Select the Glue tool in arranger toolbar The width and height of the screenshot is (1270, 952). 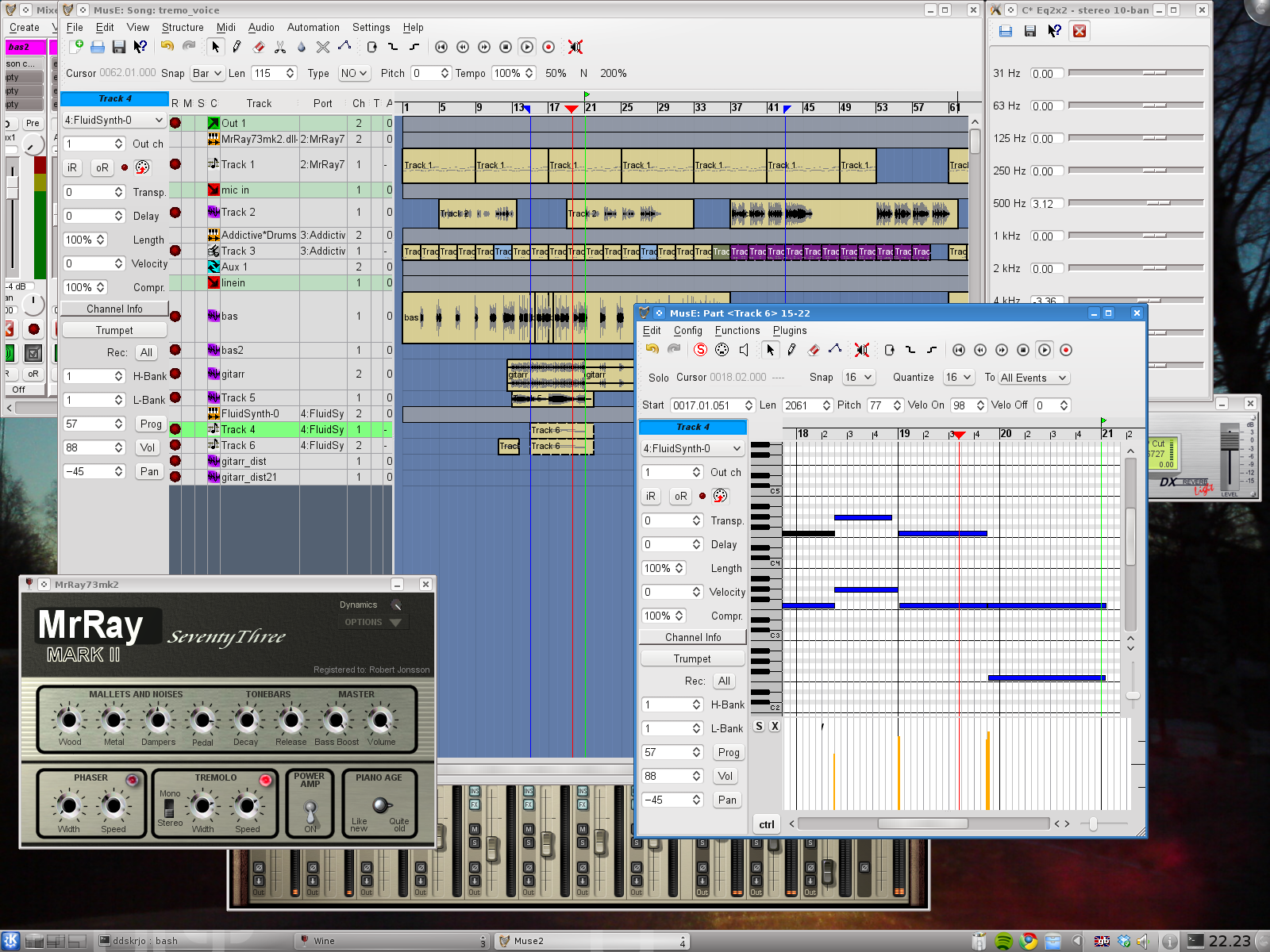click(x=302, y=48)
